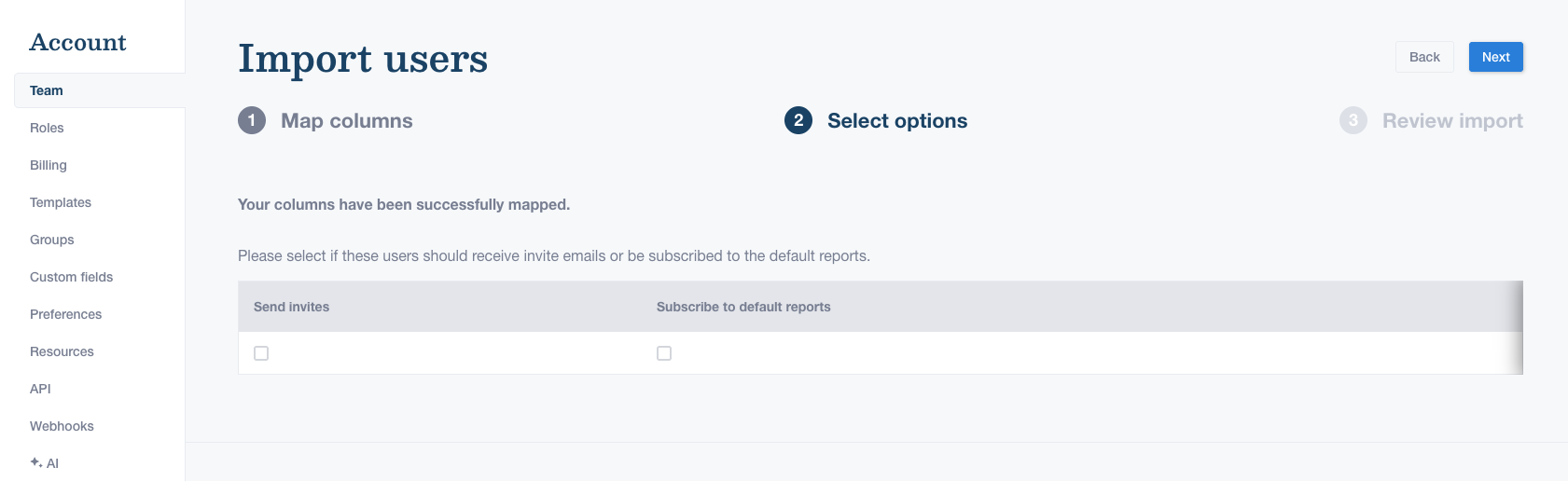Click the Map columns step label
The width and height of the screenshot is (1568, 481).
346,120
